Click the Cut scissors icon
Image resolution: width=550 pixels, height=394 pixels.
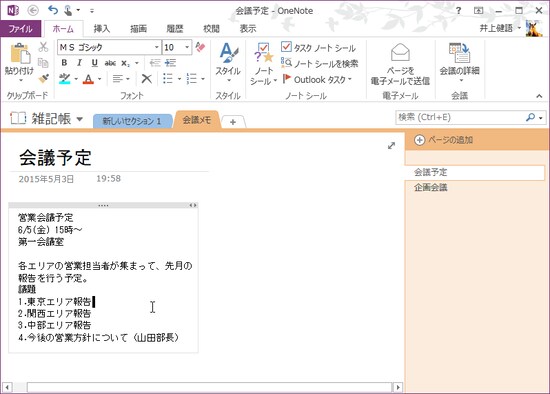tap(43, 47)
